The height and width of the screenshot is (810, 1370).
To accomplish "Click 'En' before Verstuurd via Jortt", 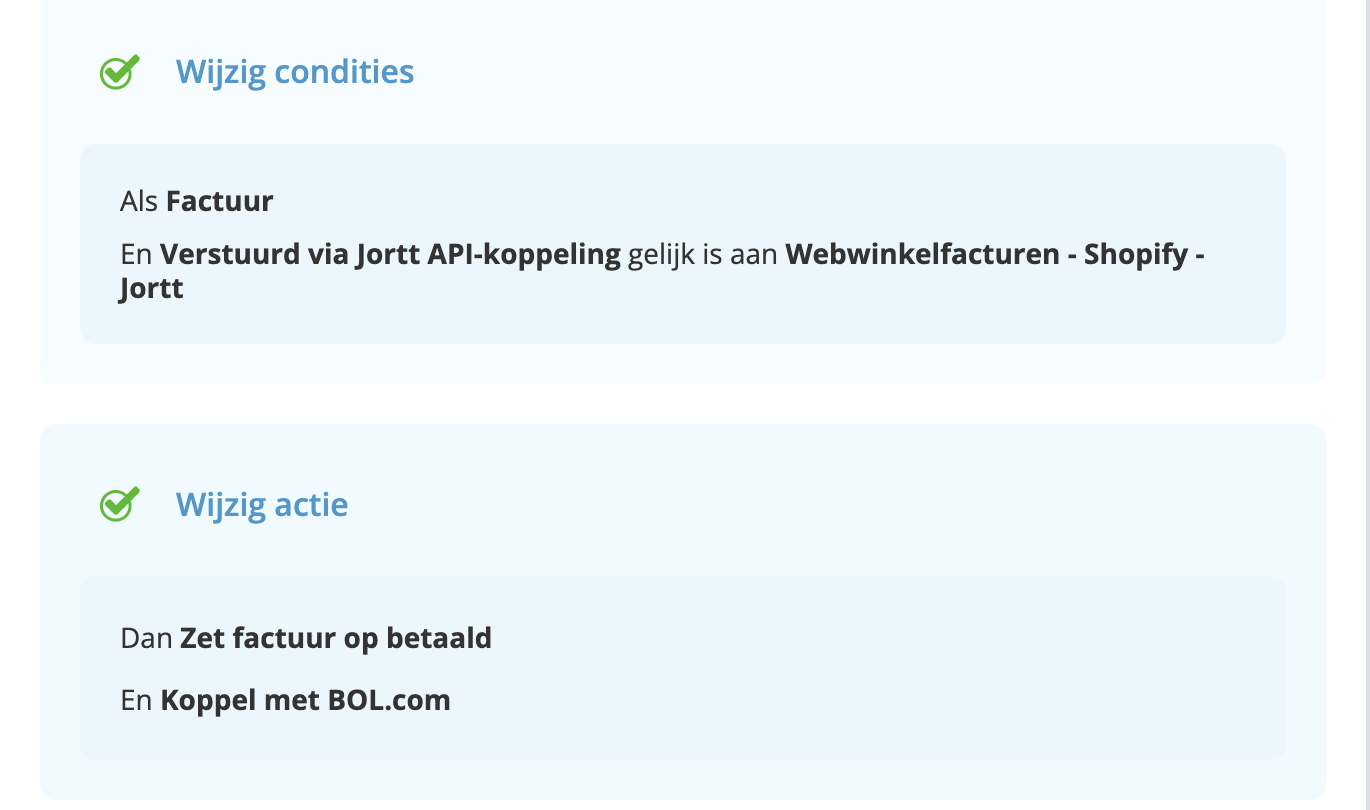I will coord(135,254).
